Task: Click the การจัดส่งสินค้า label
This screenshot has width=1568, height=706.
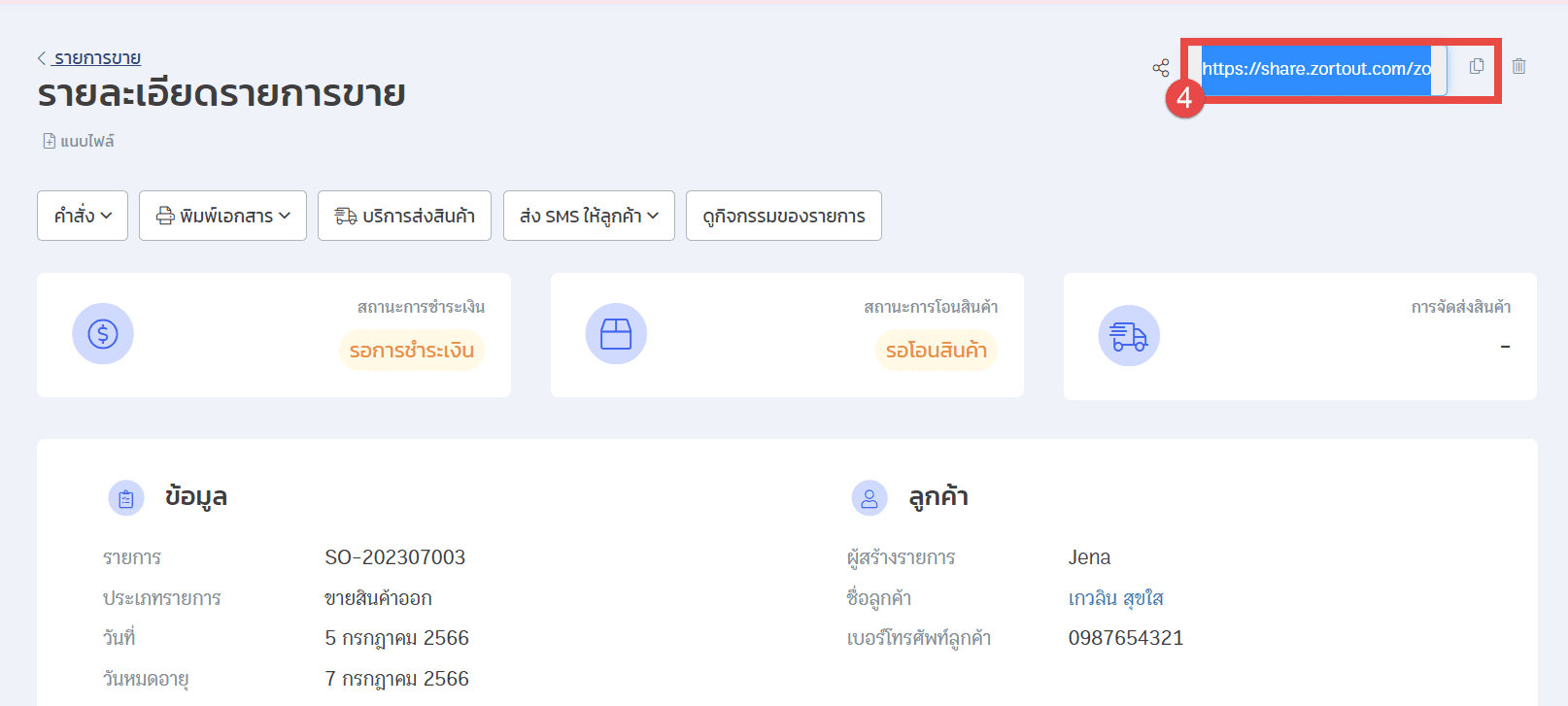Action: coord(1461,307)
